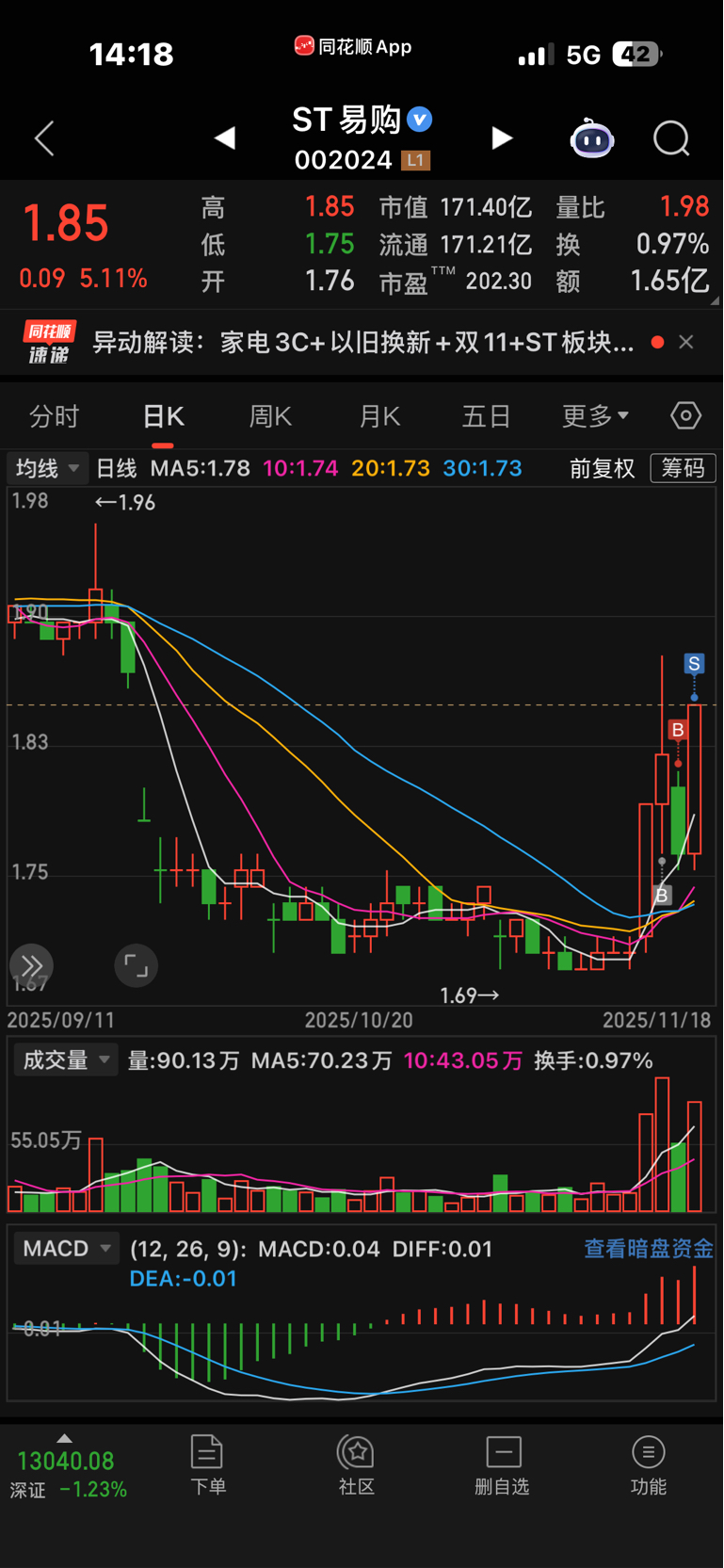The image size is (724, 1568).
Task: Tap the stock code 002024
Action: pyautogui.click(x=343, y=160)
